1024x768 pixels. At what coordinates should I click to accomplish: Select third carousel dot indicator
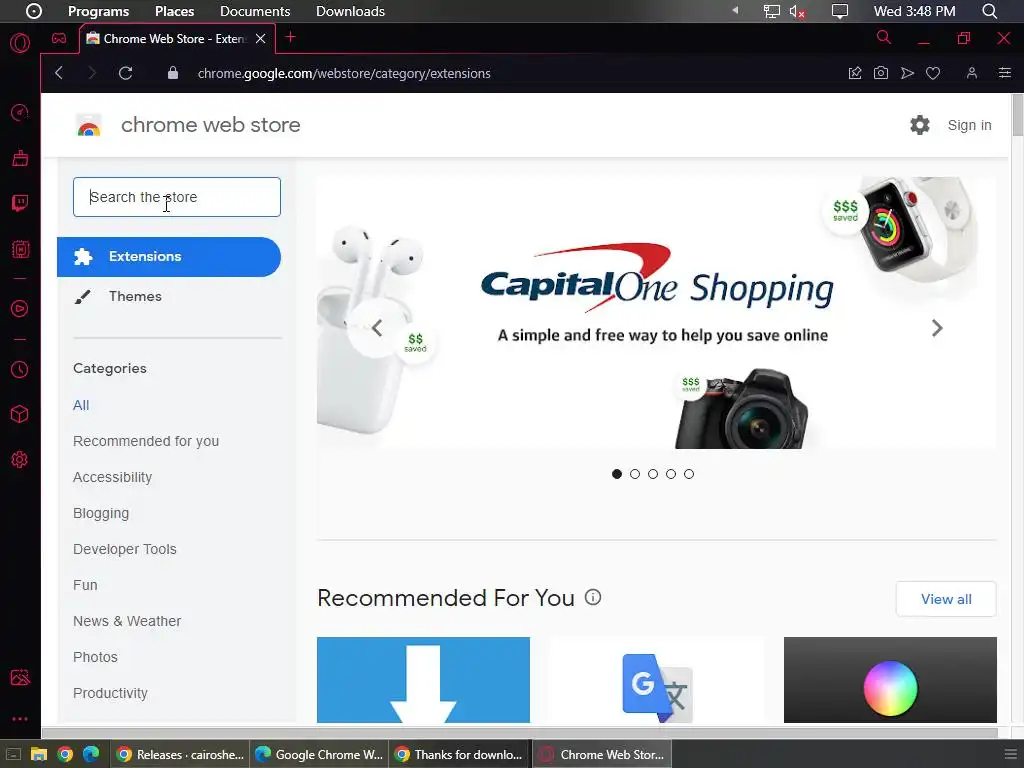pos(653,474)
